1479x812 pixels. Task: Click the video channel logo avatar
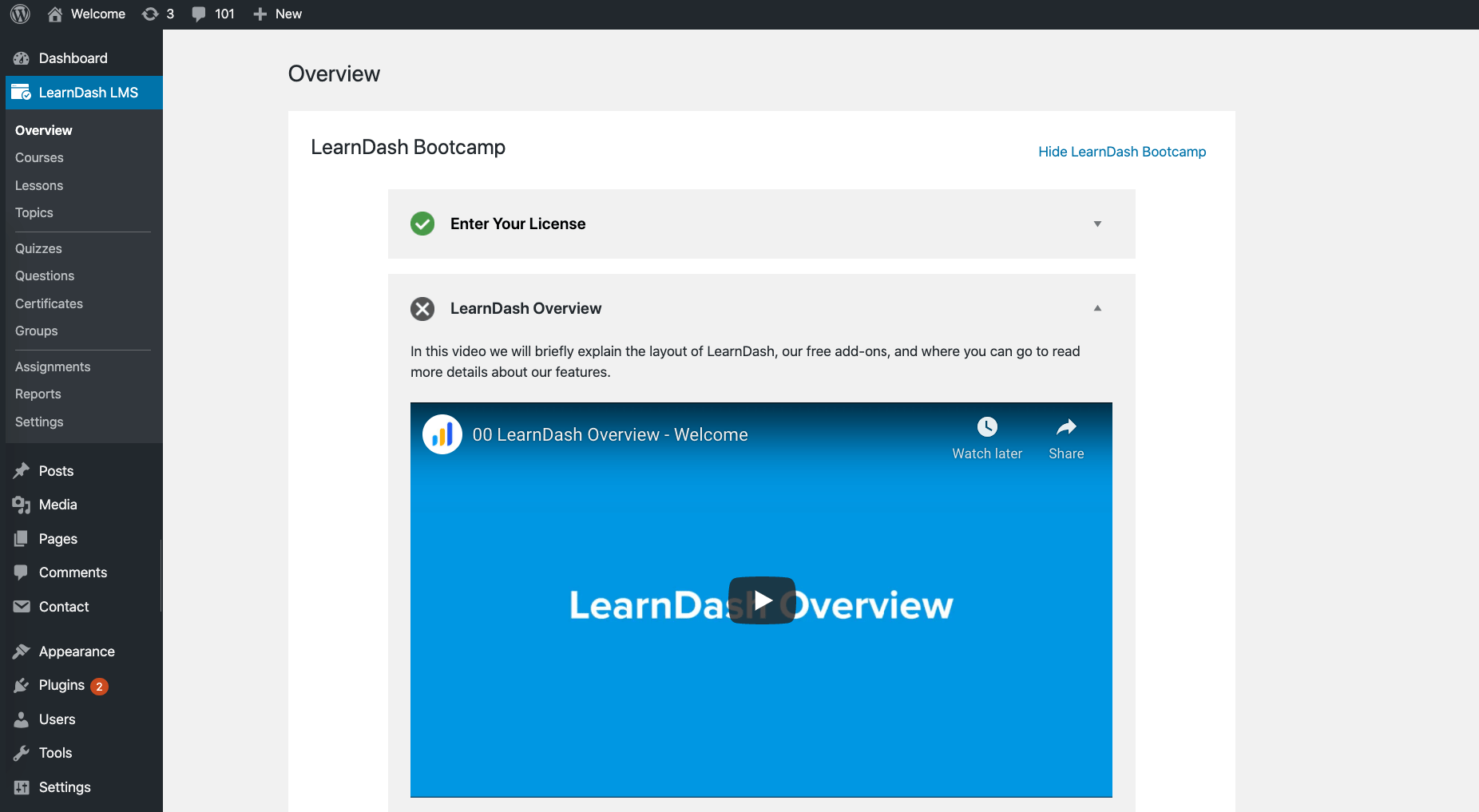pyautogui.click(x=442, y=434)
